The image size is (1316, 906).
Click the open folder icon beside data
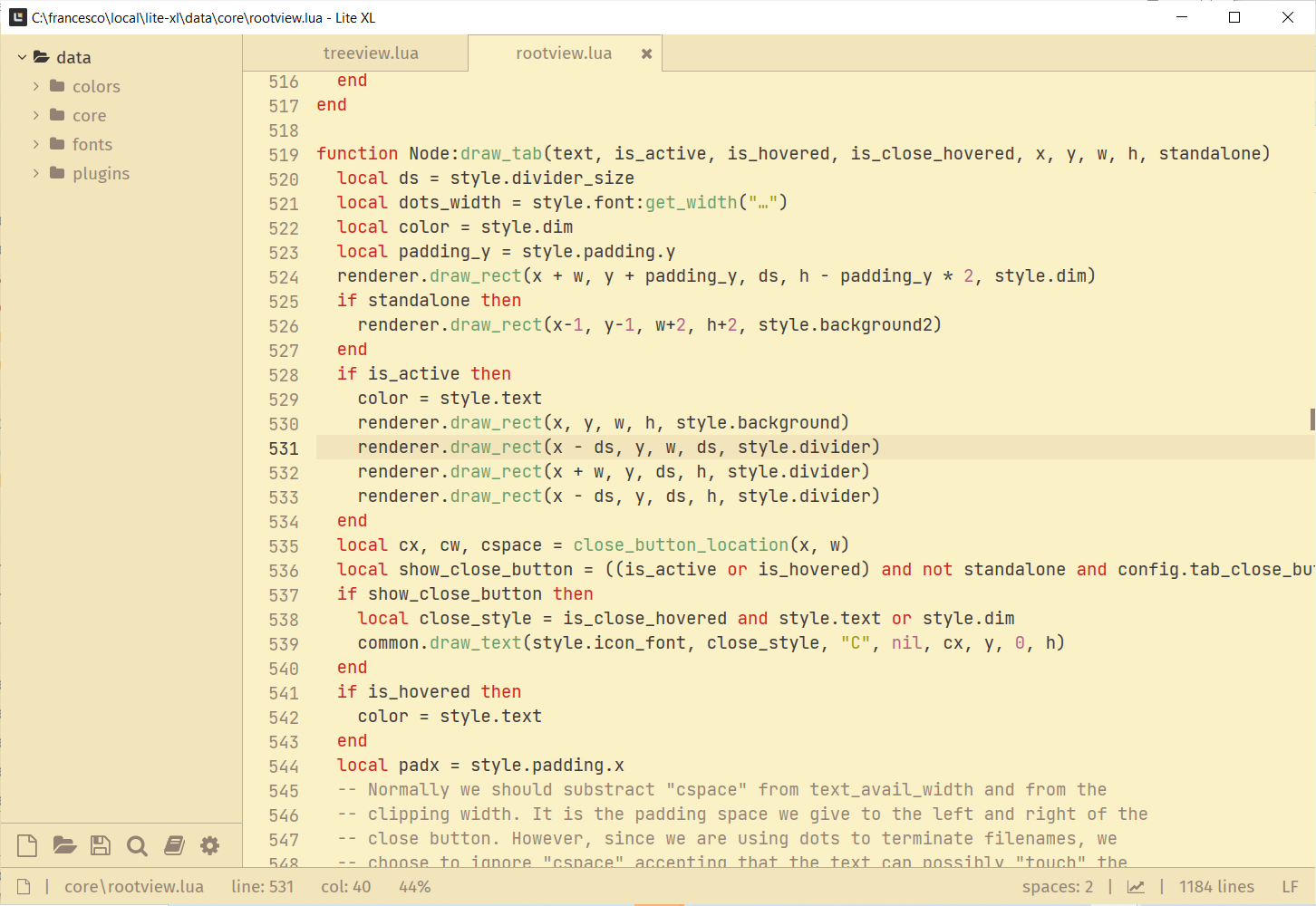42,57
